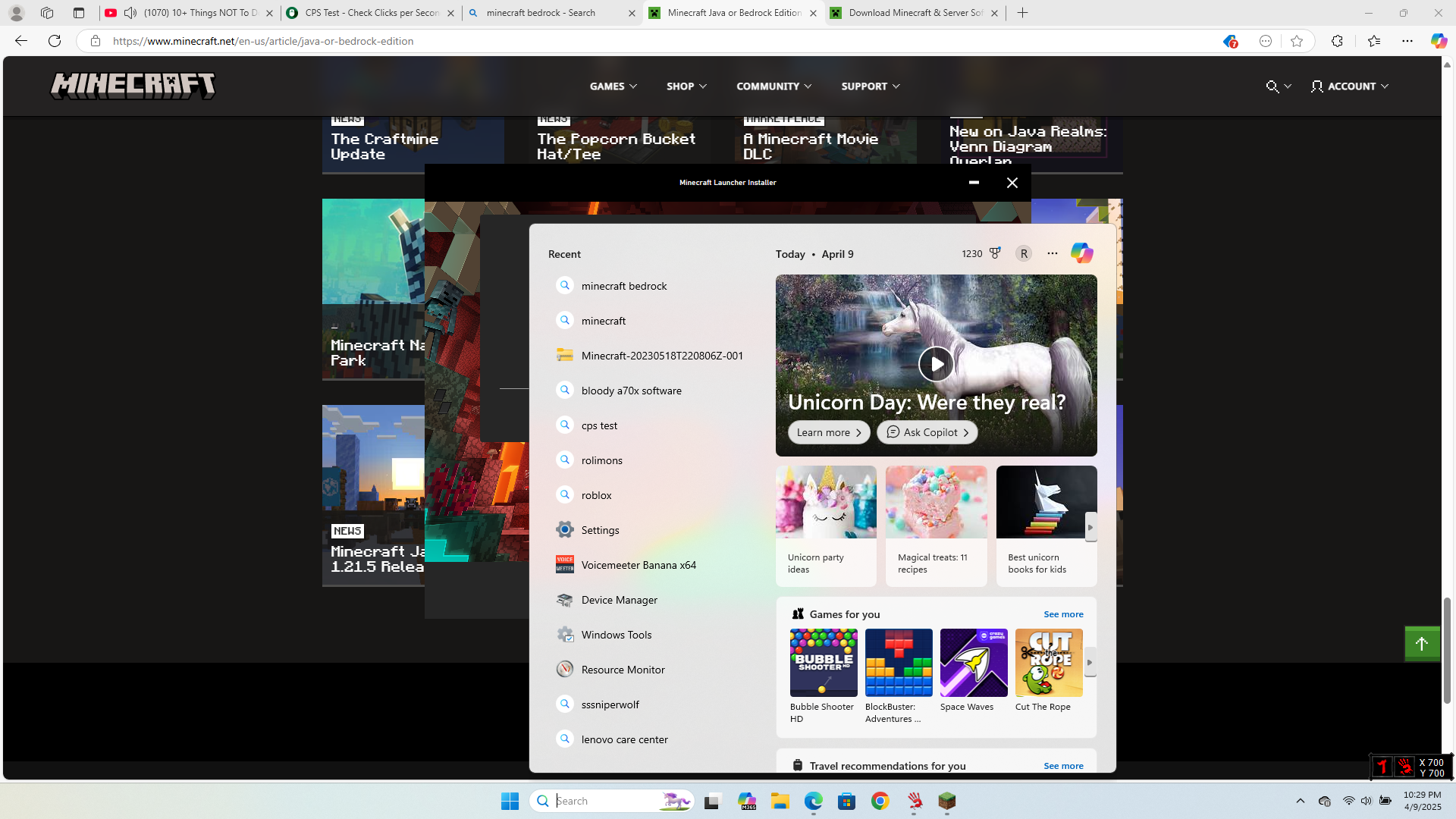Switch to the minecraft bedrock Search tab
This screenshot has height=819, width=1456.
point(552,13)
